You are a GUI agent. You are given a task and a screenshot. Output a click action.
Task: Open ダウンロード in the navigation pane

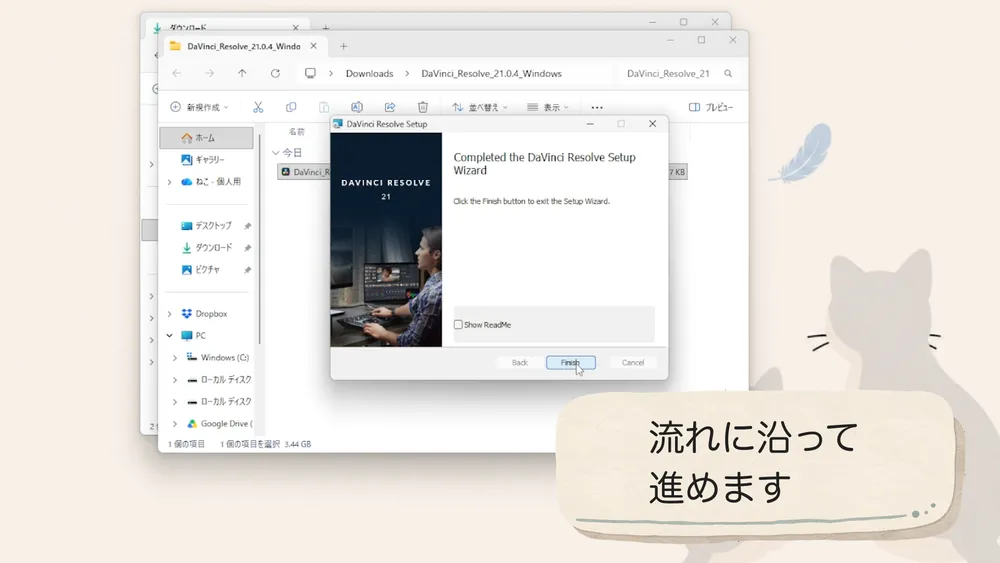click(207, 247)
